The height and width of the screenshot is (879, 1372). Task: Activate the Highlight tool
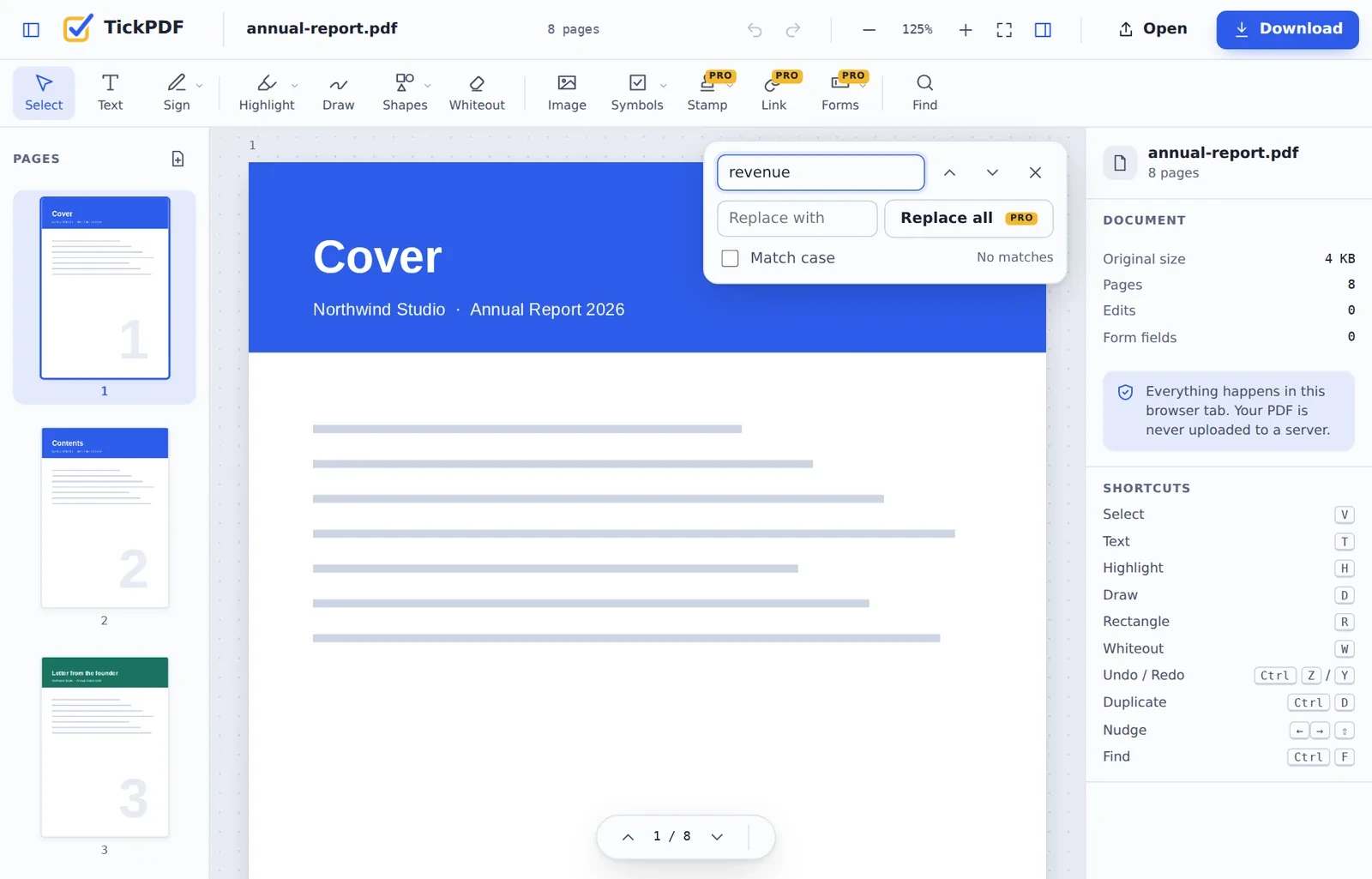pos(267,93)
